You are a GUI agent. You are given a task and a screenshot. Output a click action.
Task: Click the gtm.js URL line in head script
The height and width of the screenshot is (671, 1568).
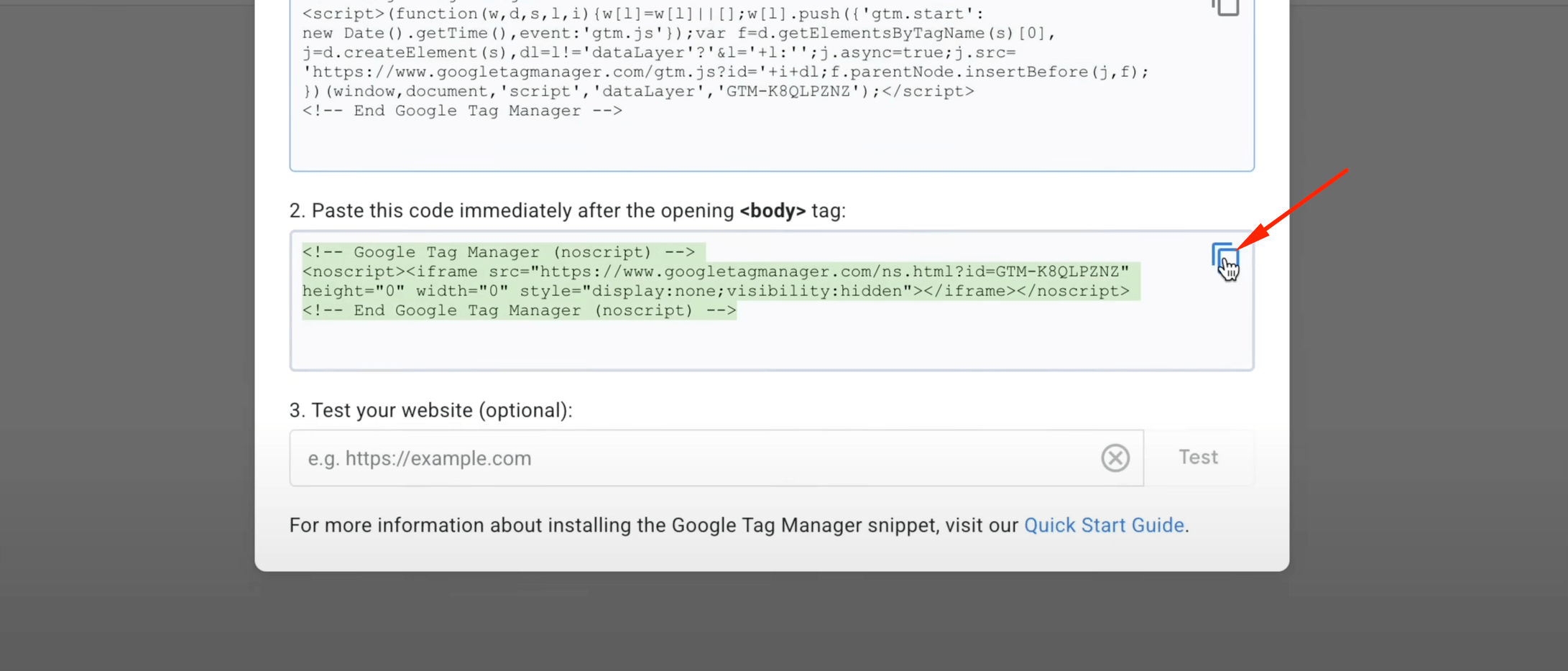click(x=726, y=72)
